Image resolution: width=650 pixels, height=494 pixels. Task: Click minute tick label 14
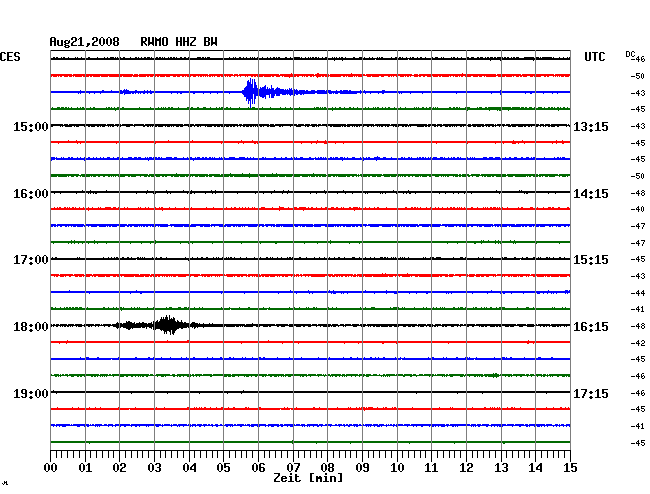pos(535,467)
